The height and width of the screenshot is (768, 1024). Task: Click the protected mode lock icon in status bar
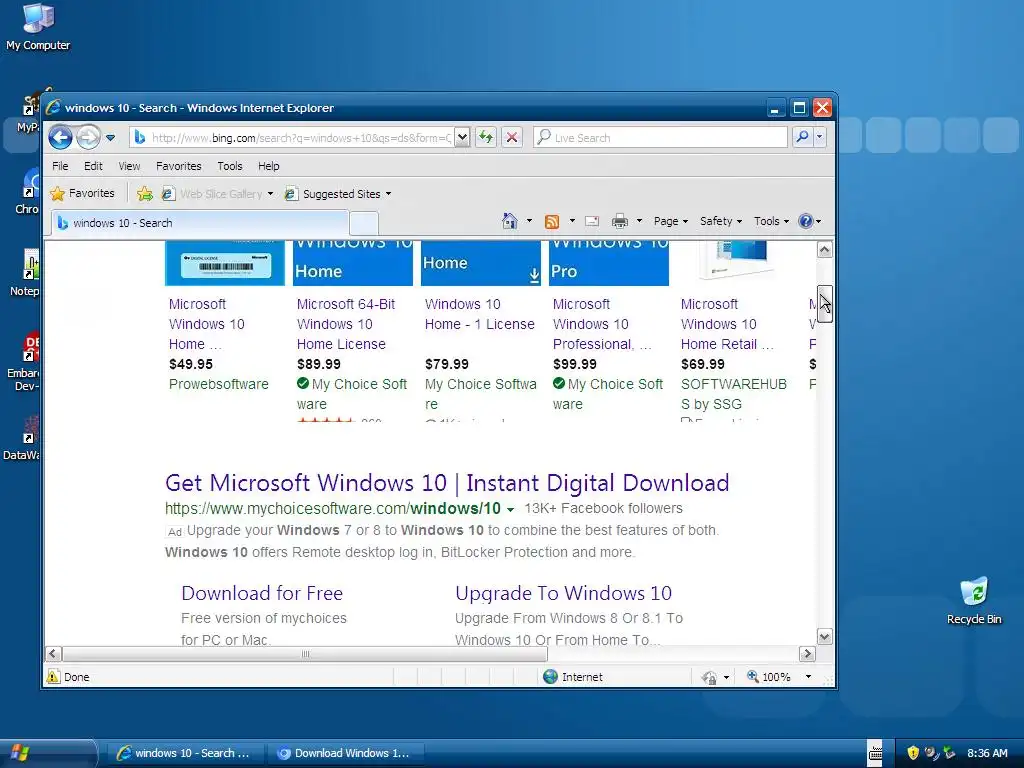click(x=709, y=677)
